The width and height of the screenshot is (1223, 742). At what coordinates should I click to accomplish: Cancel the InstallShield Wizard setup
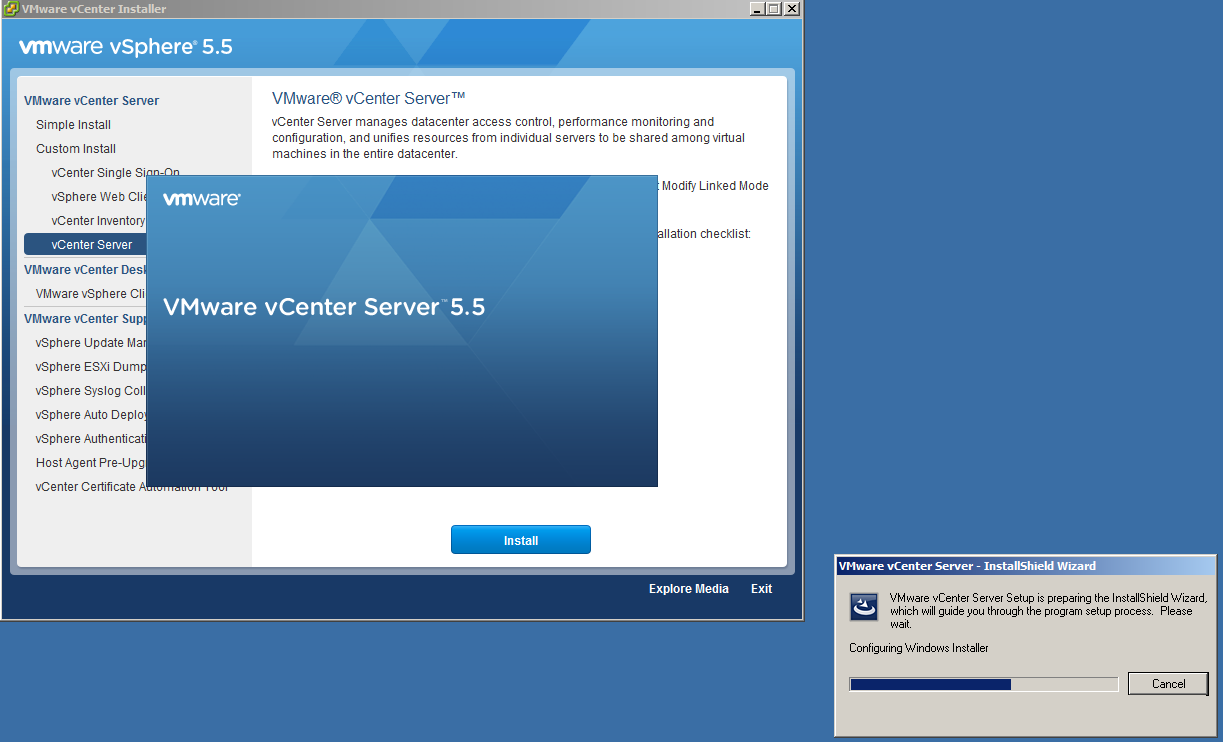pos(1167,684)
